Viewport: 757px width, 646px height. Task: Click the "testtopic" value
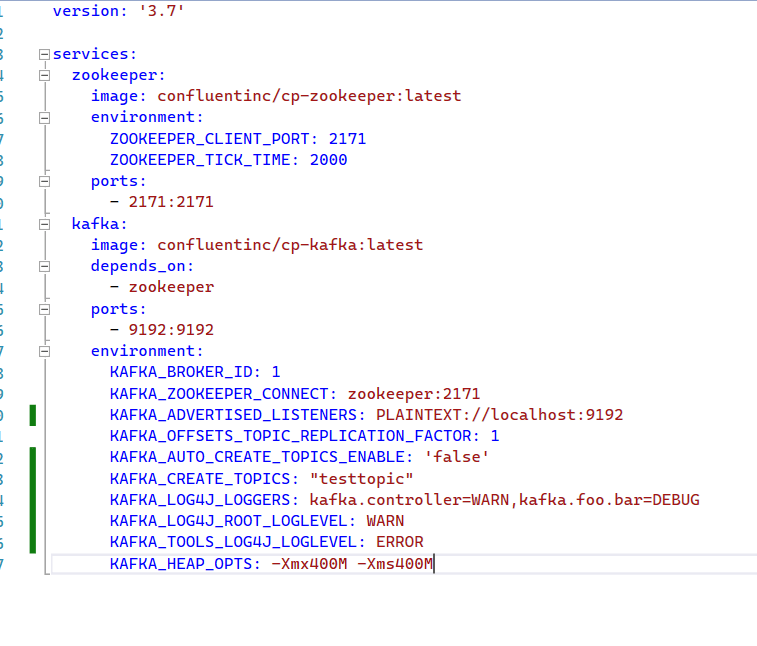click(362, 479)
